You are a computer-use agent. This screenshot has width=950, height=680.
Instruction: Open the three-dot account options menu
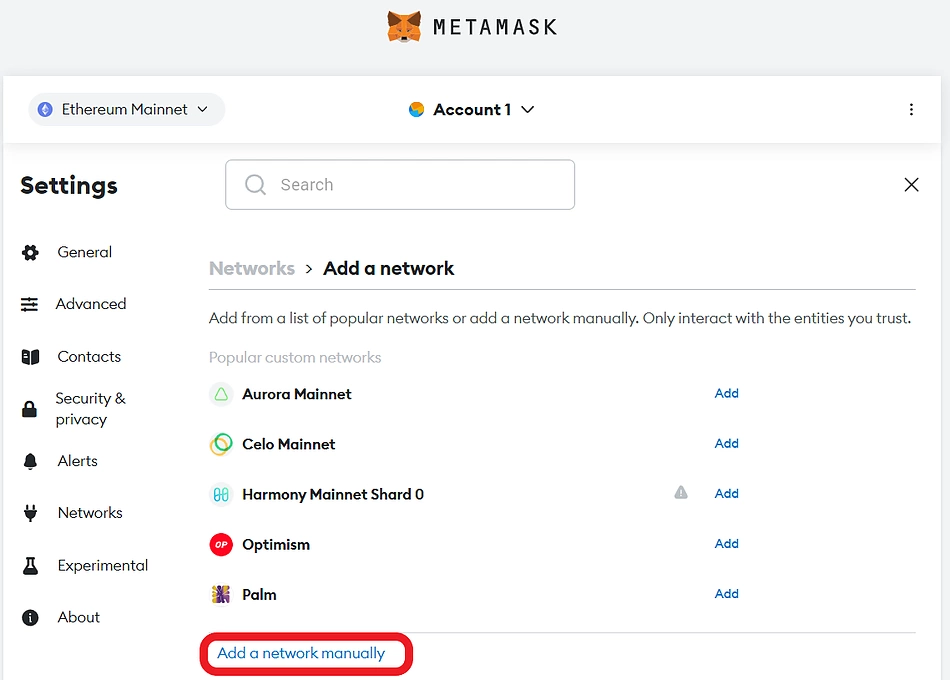(911, 110)
